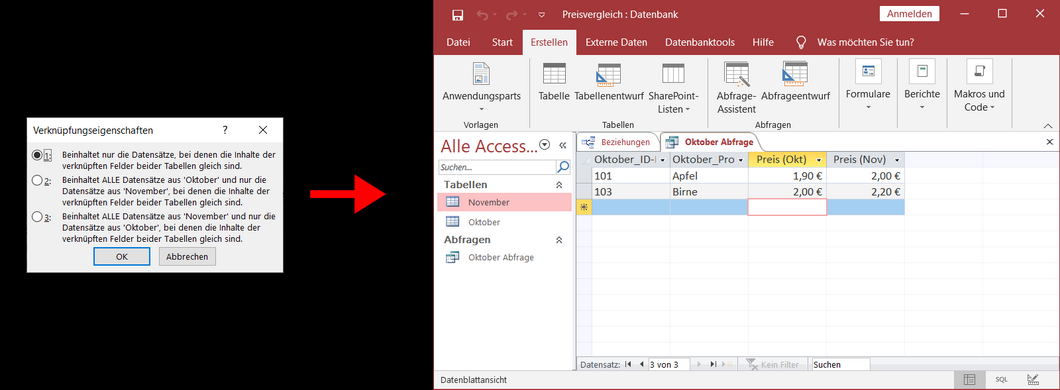The image size is (1060, 390).
Task: Select the Erstellen ribbon tab
Action: point(549,42)
